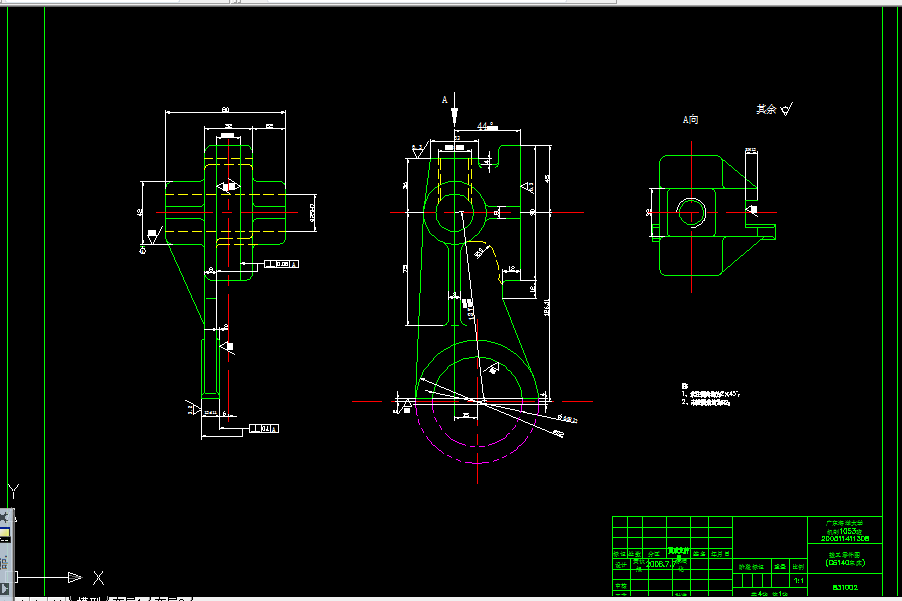Select the 0.1 A tolerance frame at bottom

pos(264,428)
